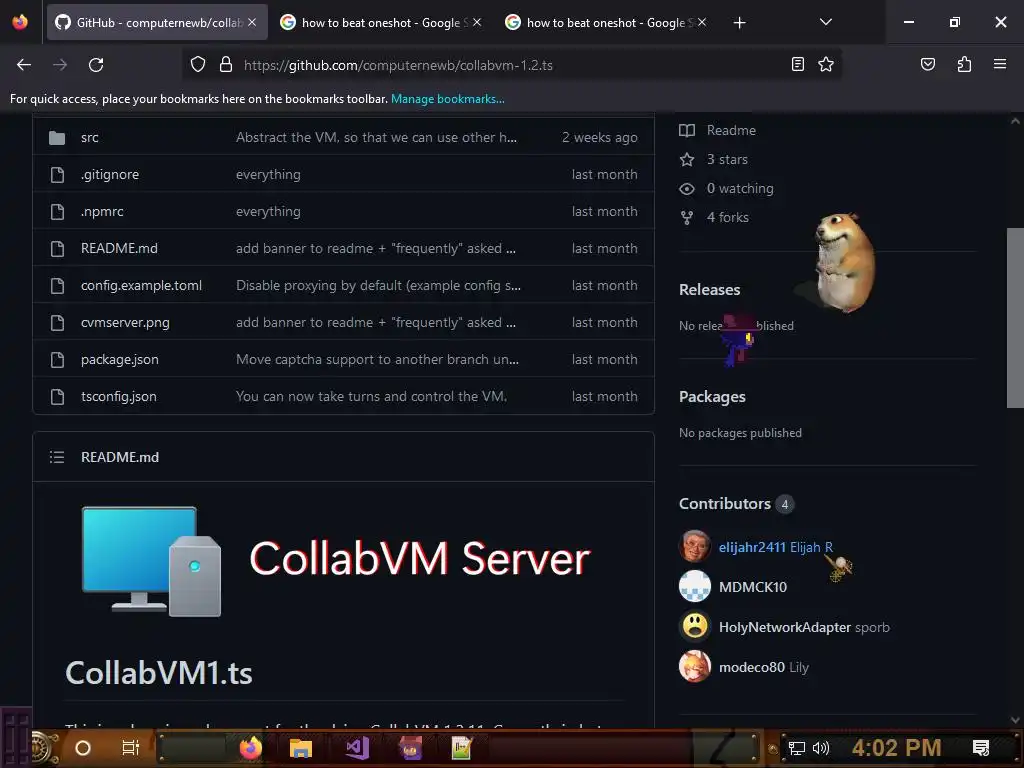This screenshot has width=1024, height=768.
Task: Open elijahr2411 contributor profile
Action: [x=752, y=547]
